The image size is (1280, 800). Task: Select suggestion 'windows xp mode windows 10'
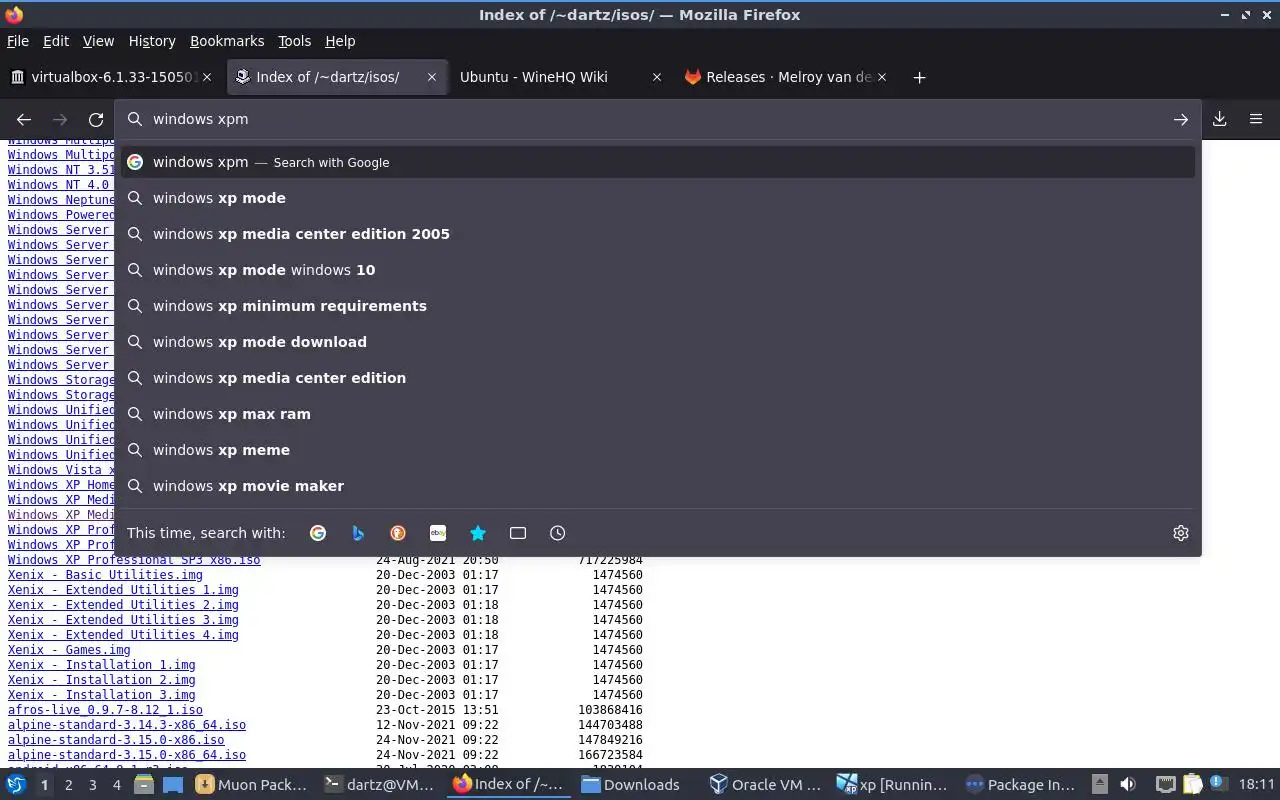point(658,270)
